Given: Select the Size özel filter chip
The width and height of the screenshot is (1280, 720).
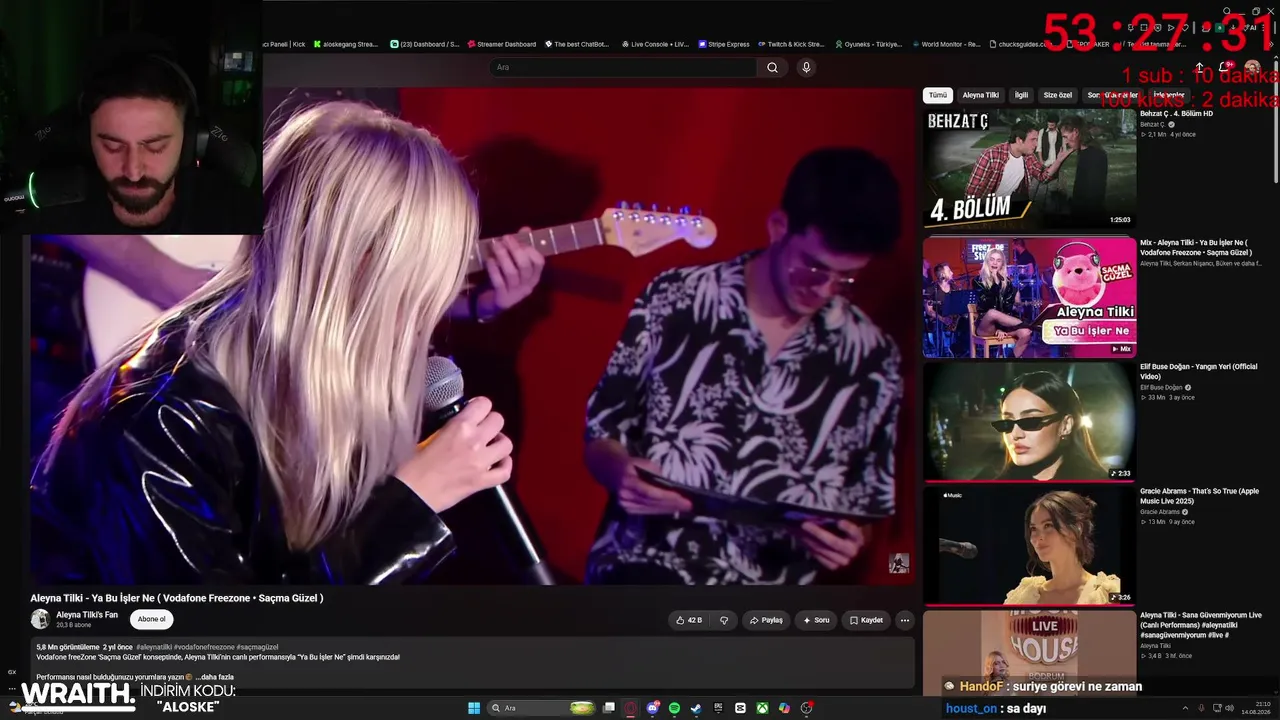Looking at the screenshot, I should [1058, 95].
